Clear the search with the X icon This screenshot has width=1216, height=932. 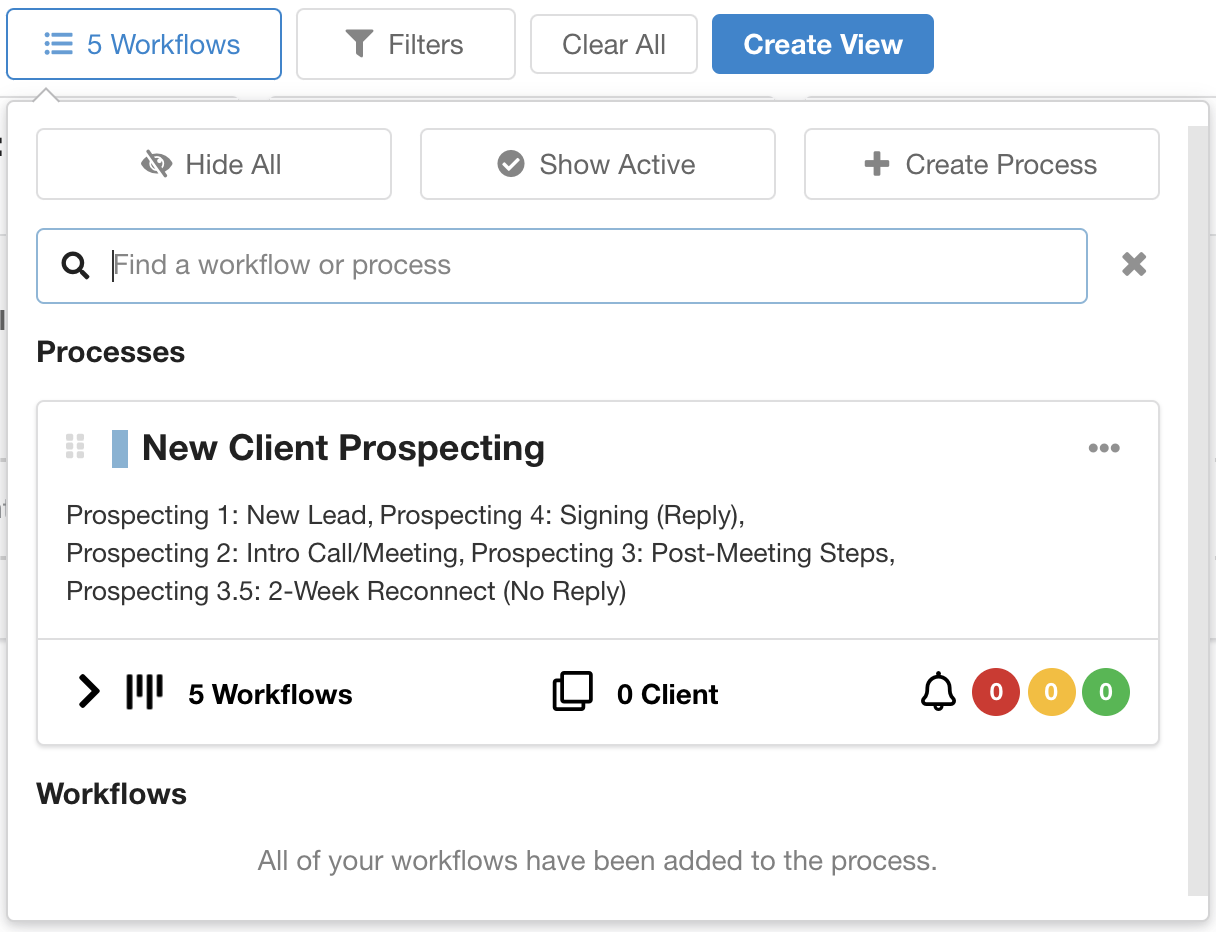click(1134, 265)
